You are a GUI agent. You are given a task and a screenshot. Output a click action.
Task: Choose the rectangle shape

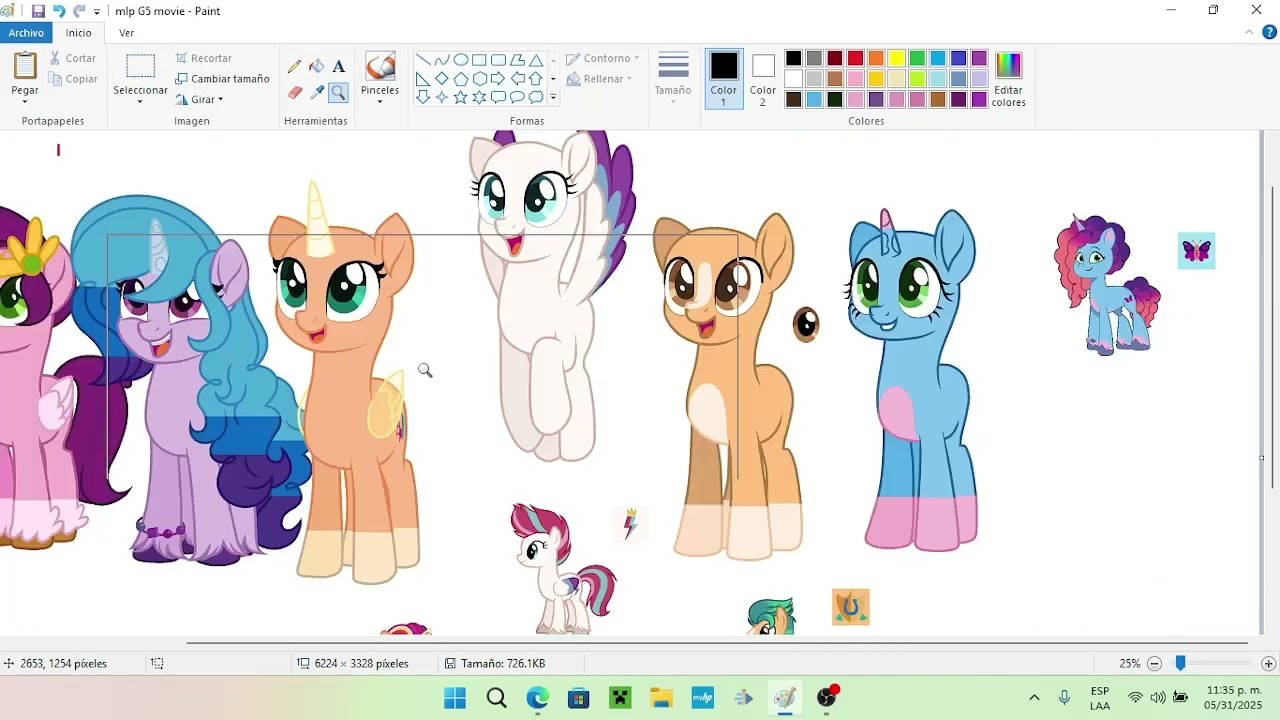coord(479,60)
